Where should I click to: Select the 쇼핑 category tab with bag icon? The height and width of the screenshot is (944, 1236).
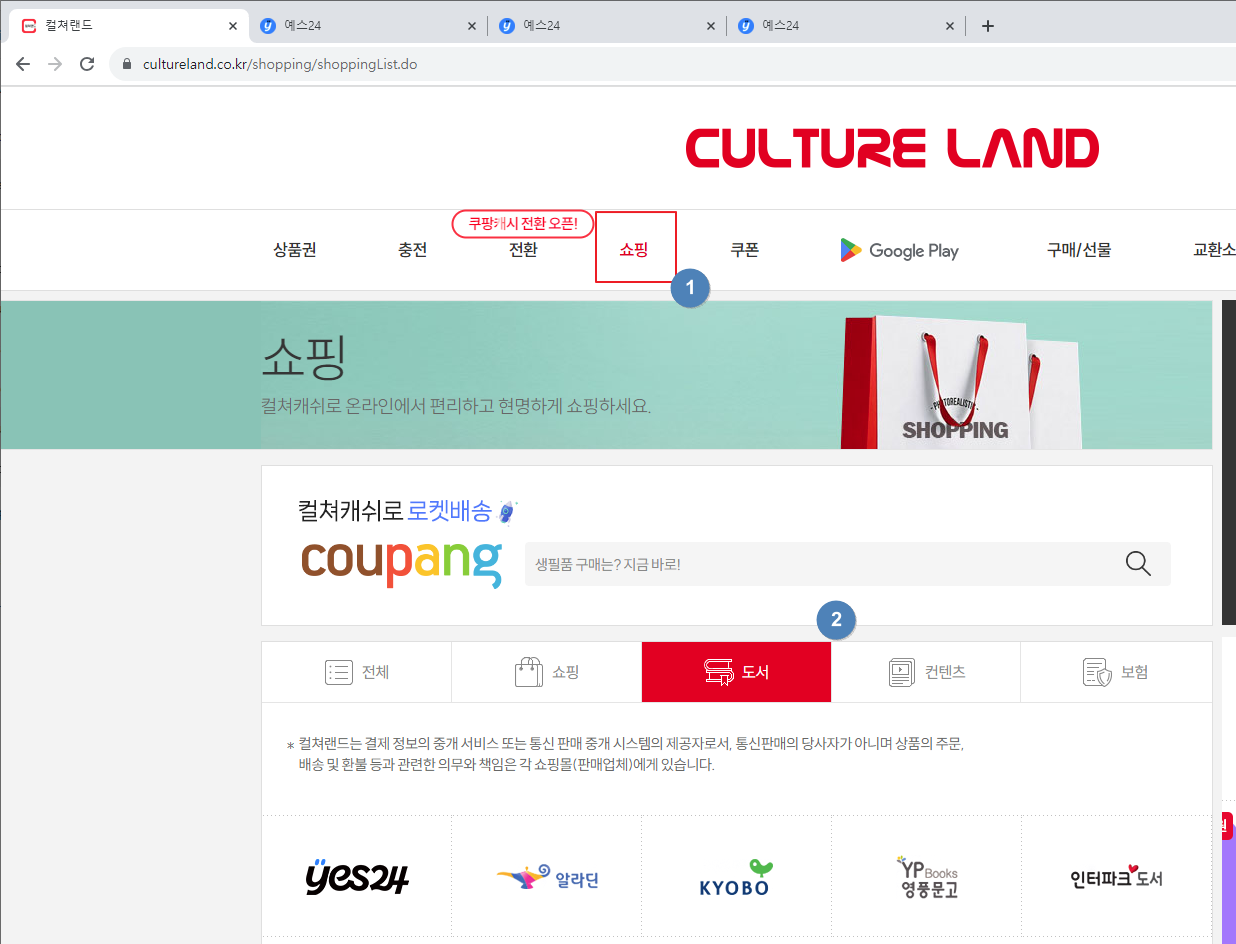547,672
